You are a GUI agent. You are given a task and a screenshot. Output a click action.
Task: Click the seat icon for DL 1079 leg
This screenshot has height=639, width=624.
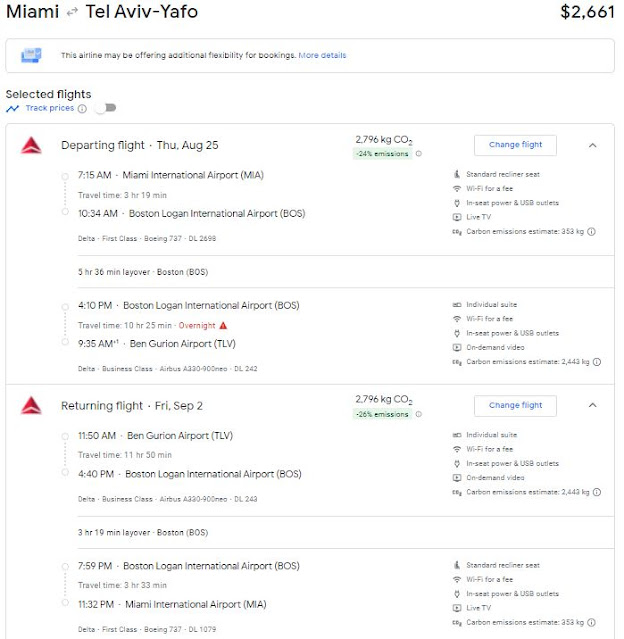point(457,565)
